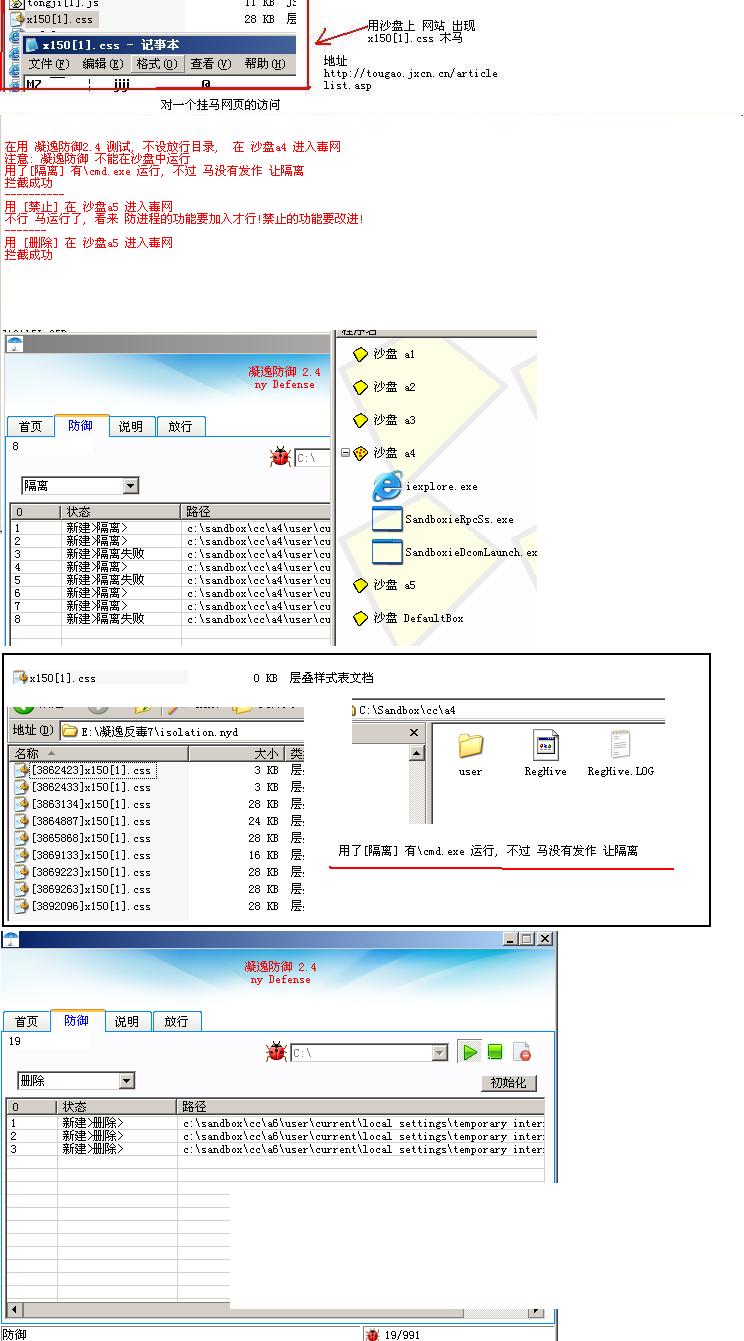Click the status bar ladybug icon near 19/991

[373, 1334]
